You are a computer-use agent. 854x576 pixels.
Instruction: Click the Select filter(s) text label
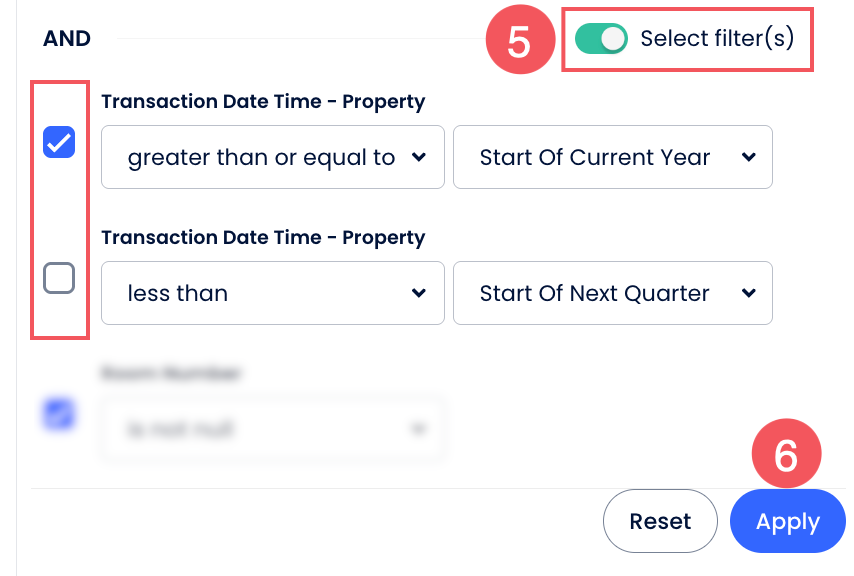click(717, 39)
